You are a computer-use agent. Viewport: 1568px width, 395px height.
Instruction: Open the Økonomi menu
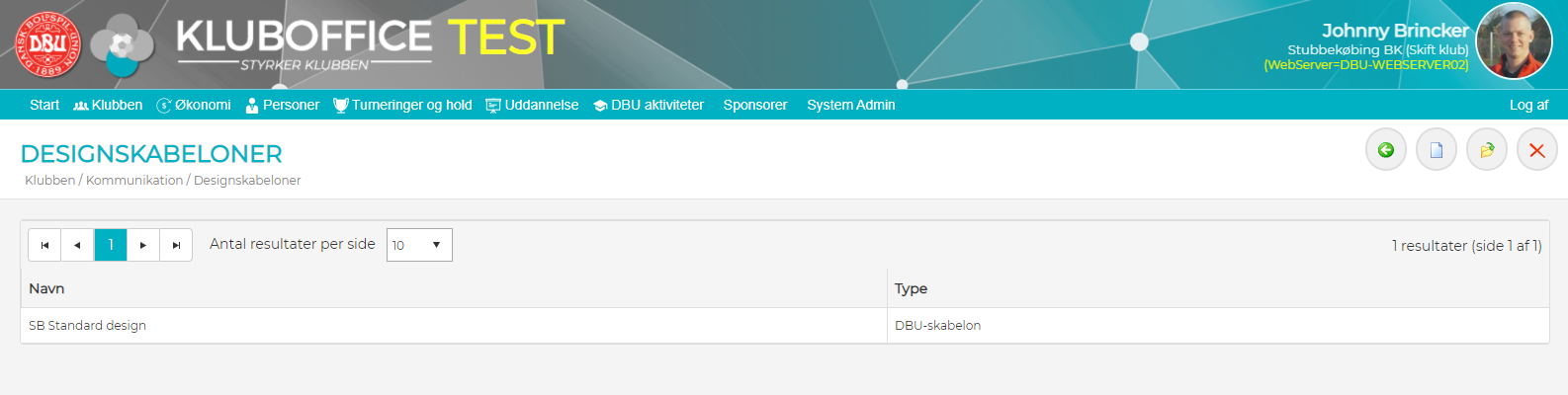point(194,105)
